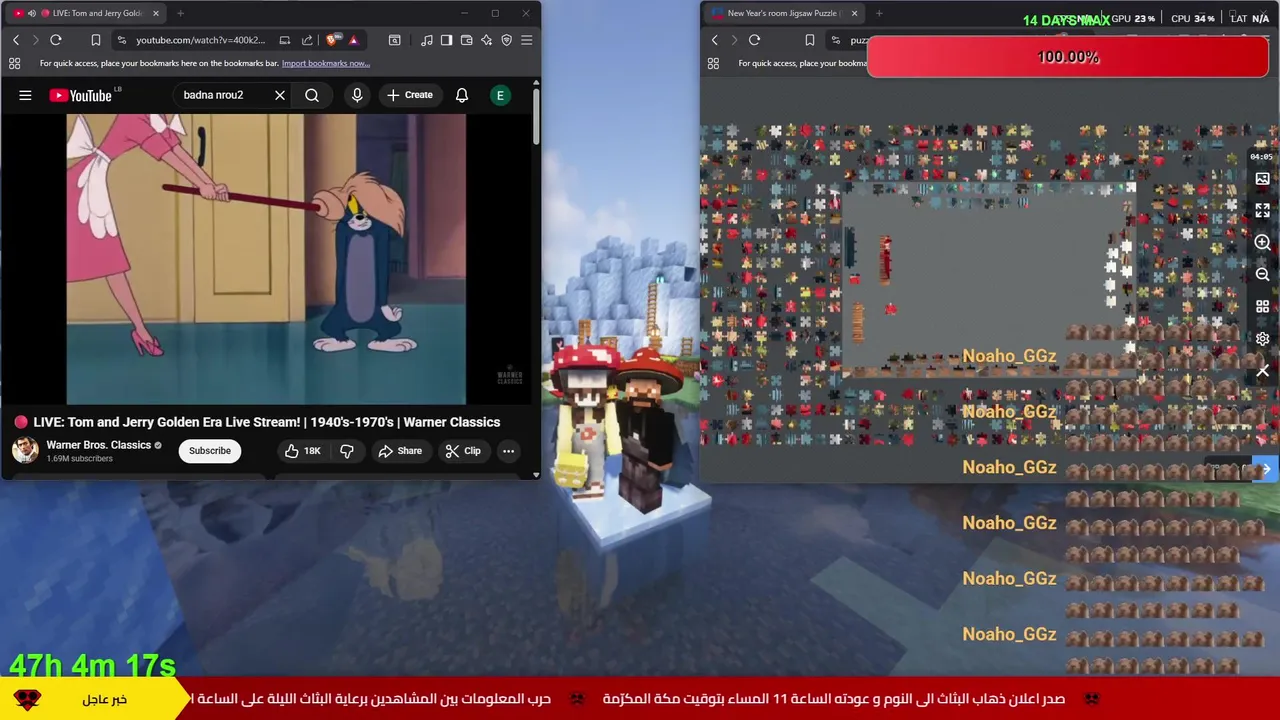This screenshot has height=720, width=1280.
Task: Click the Tom and Jerry video player
Action: coord(266,259)
